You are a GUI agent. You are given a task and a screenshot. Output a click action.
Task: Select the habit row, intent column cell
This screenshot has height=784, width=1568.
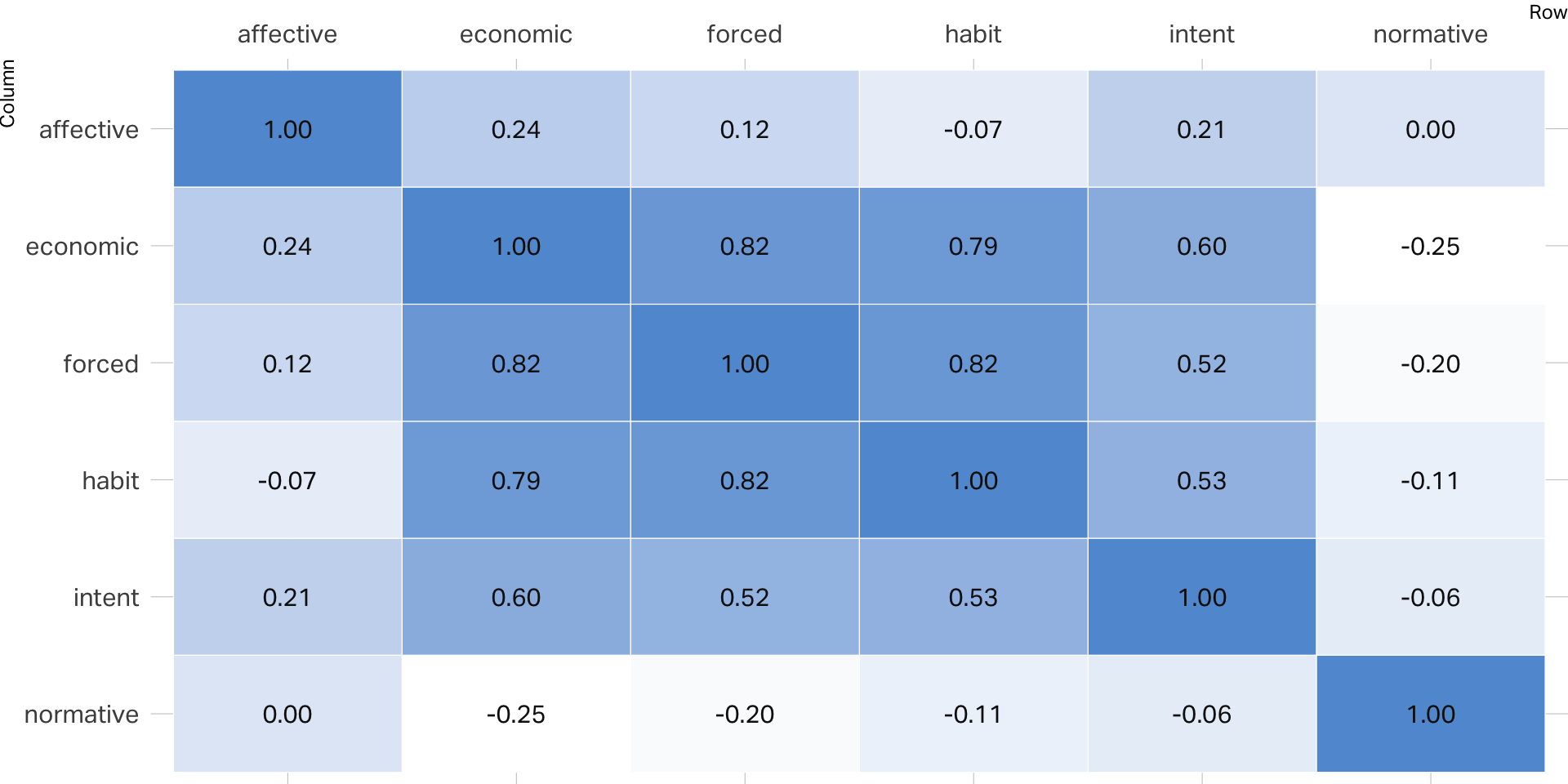pos(1201,480)
